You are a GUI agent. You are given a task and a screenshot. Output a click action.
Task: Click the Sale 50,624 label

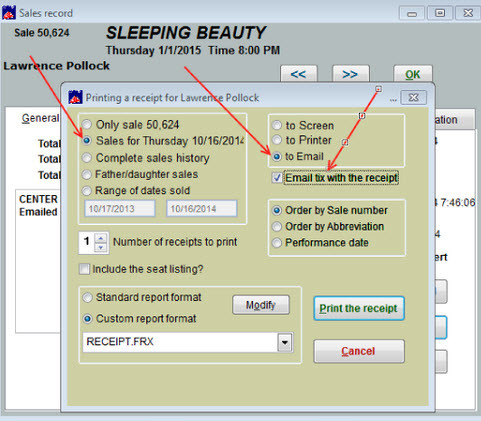42,33
